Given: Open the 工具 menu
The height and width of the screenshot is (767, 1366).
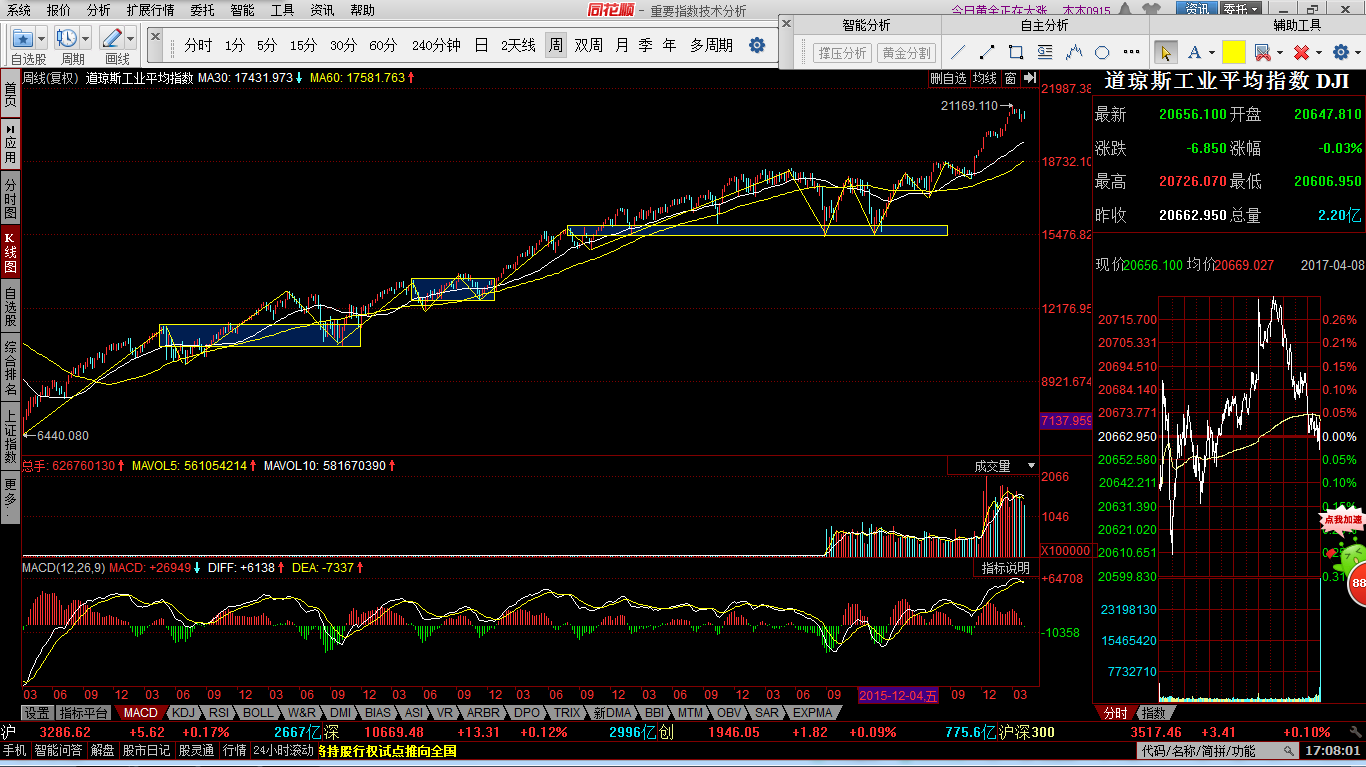Looking at the screenshot, I should [x=282, y=9].
